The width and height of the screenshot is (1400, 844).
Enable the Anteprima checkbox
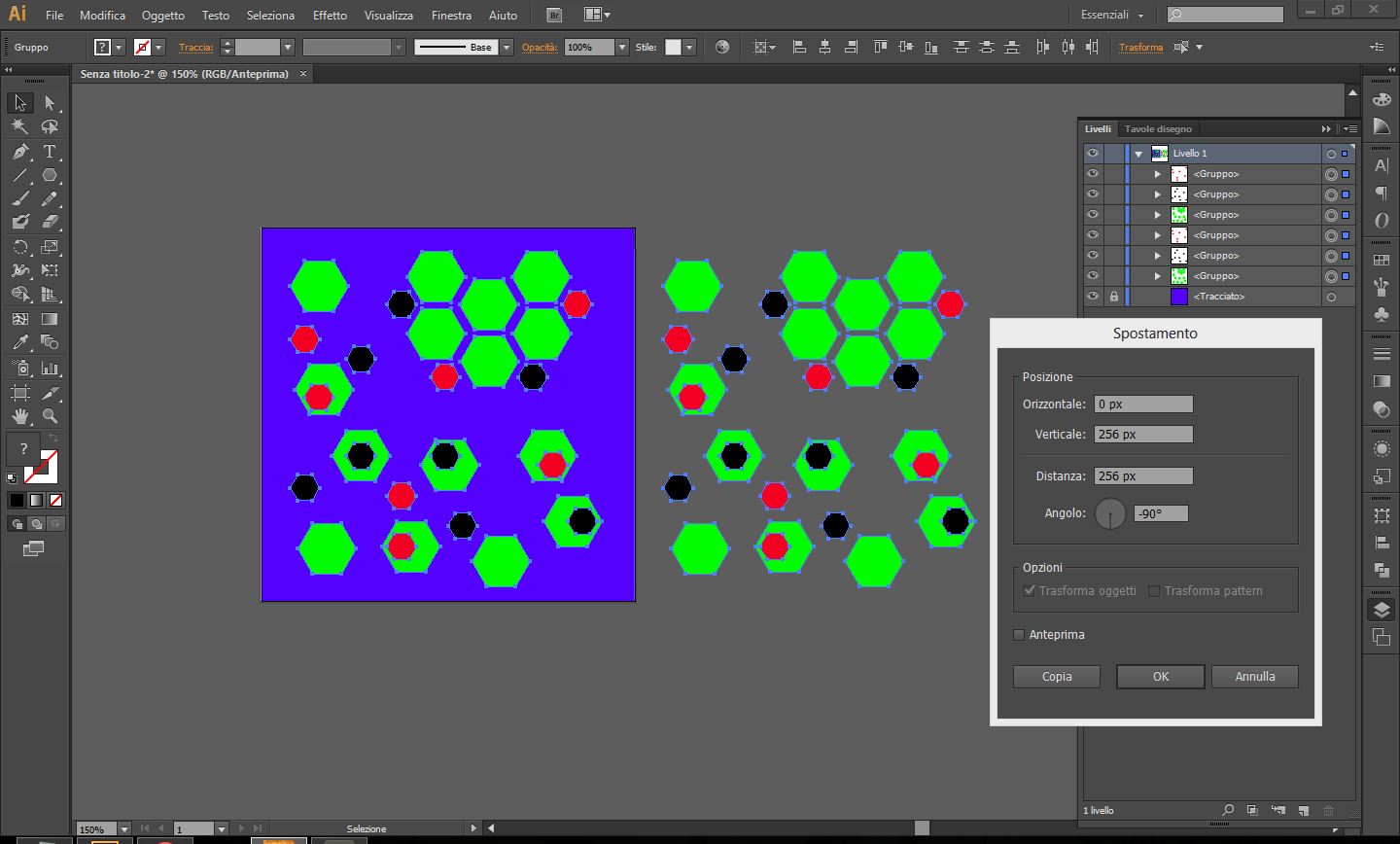(x=1019, y=635)
